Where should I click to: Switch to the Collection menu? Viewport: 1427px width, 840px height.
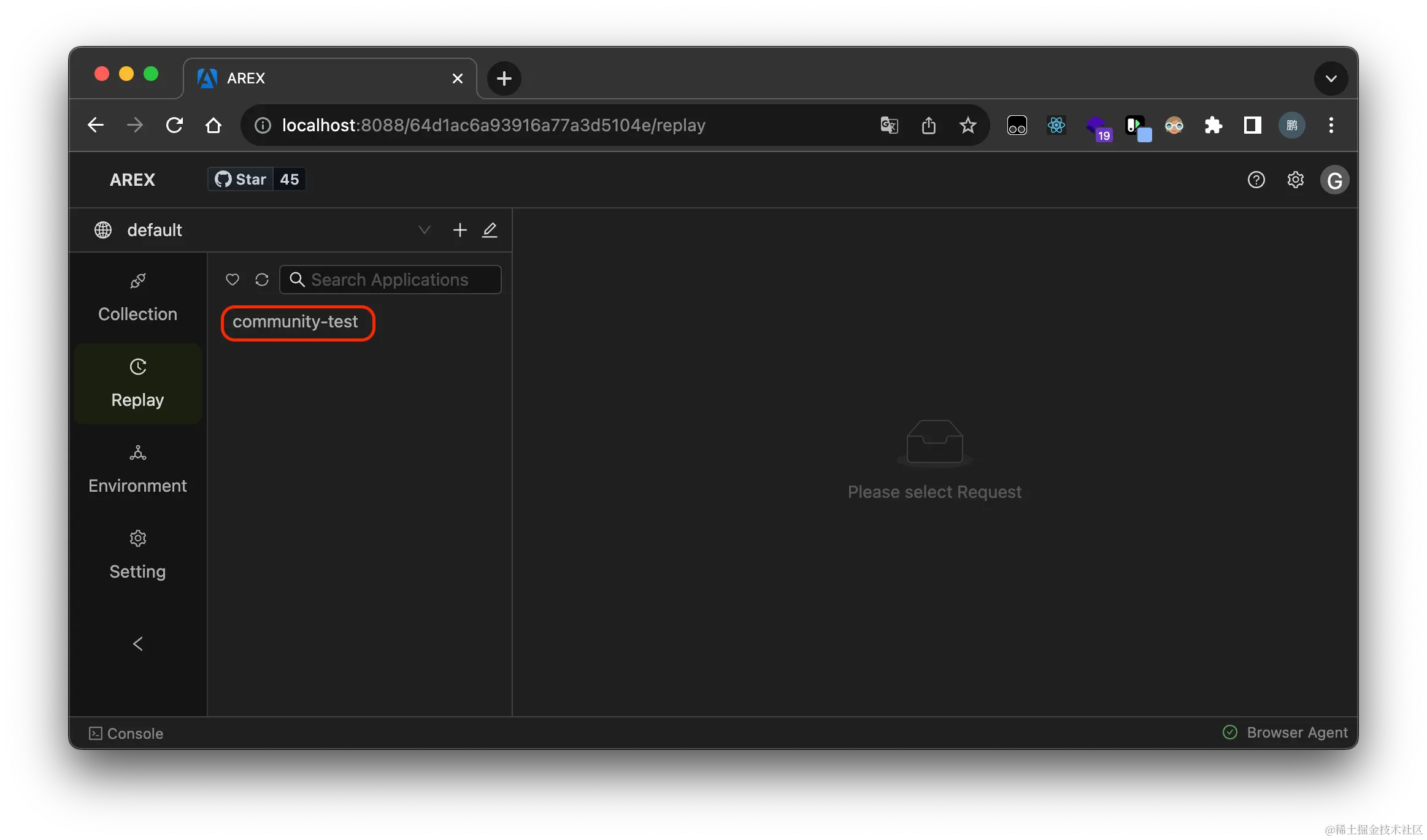tap(138, 299)
